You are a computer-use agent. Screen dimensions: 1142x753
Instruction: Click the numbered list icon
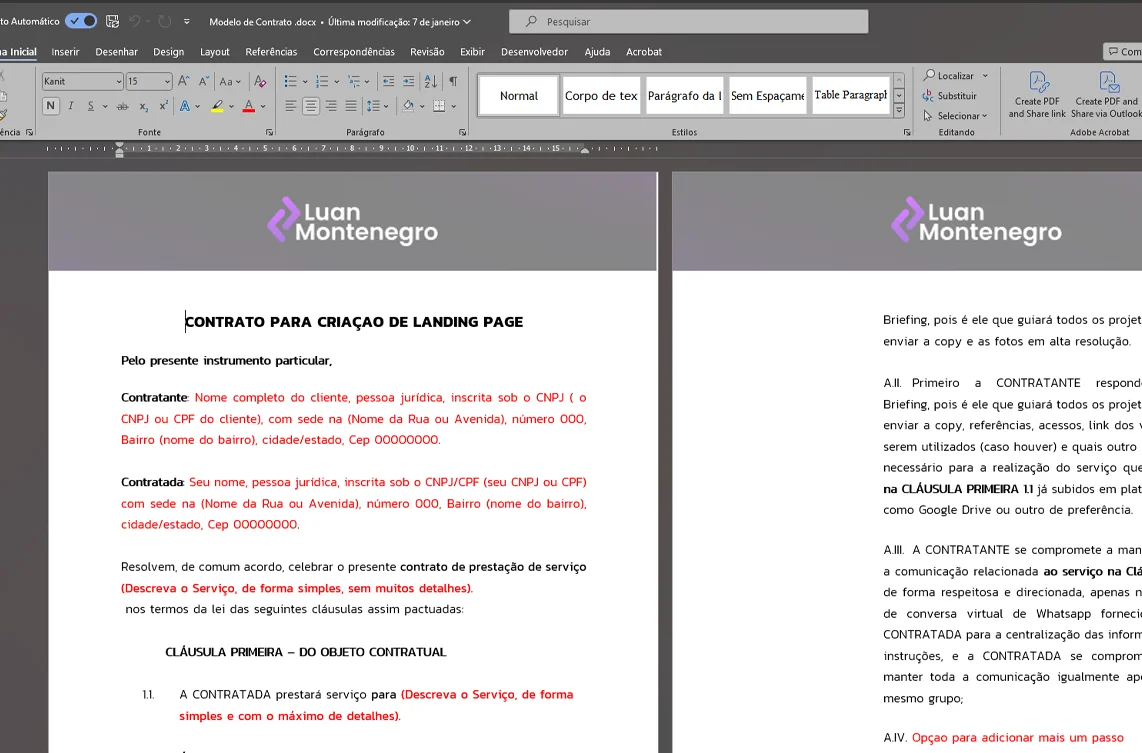click(x=322, y=81)
